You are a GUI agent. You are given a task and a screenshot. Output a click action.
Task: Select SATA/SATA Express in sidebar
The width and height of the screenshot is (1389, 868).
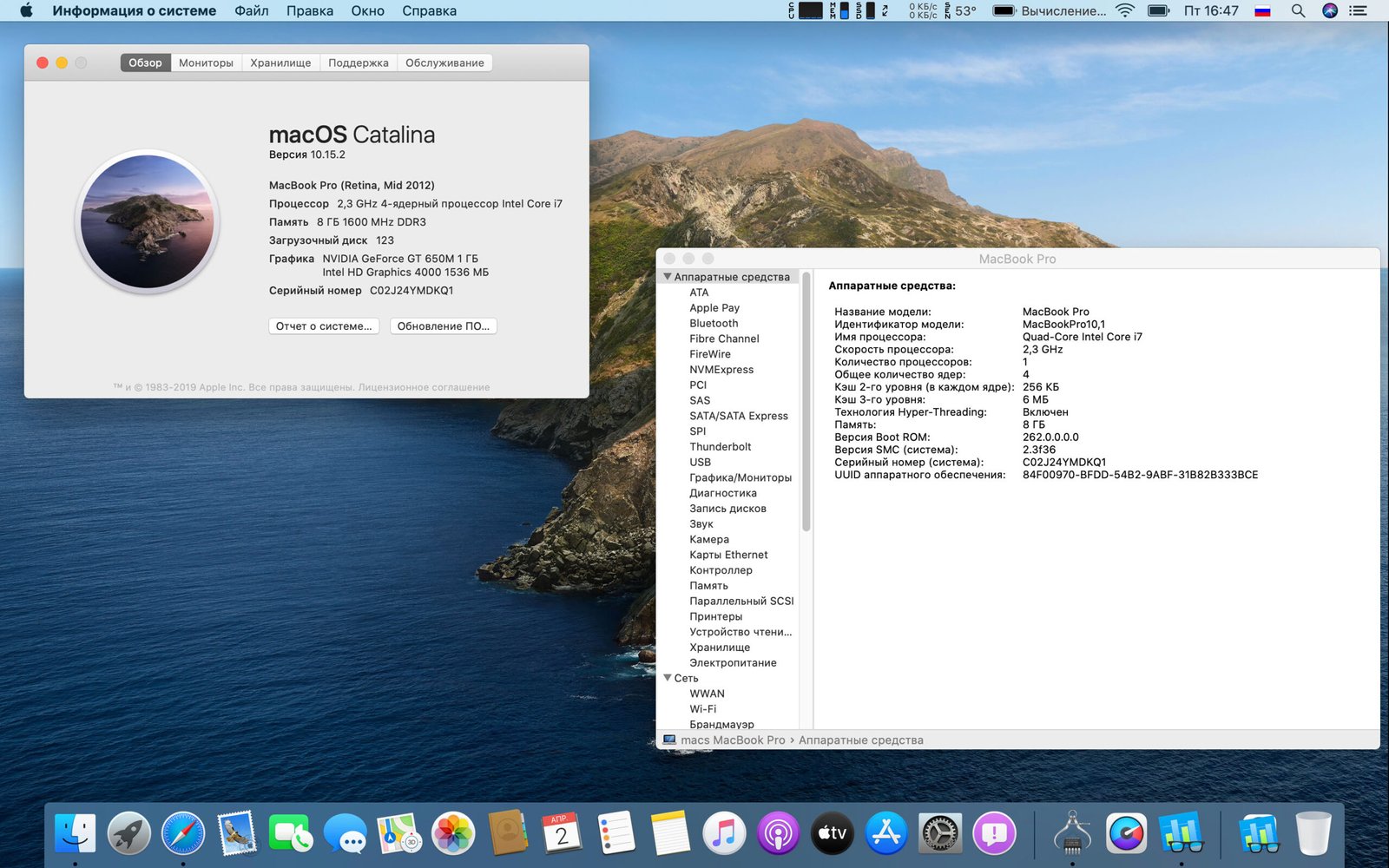coord(739,416)
